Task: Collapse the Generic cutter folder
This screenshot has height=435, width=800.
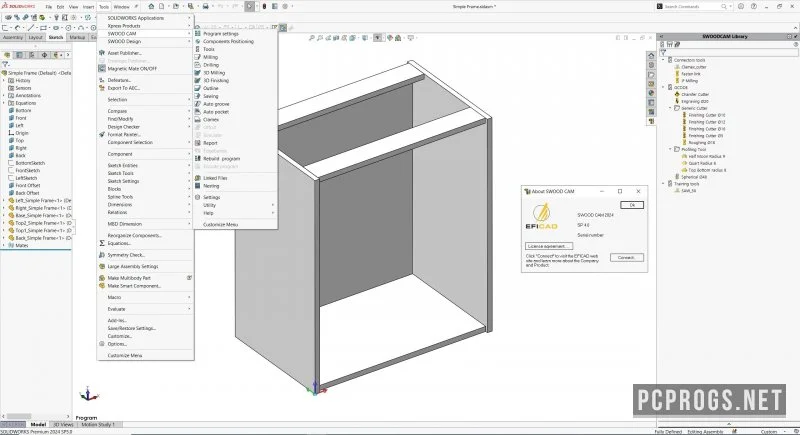Action: (670, 108)
